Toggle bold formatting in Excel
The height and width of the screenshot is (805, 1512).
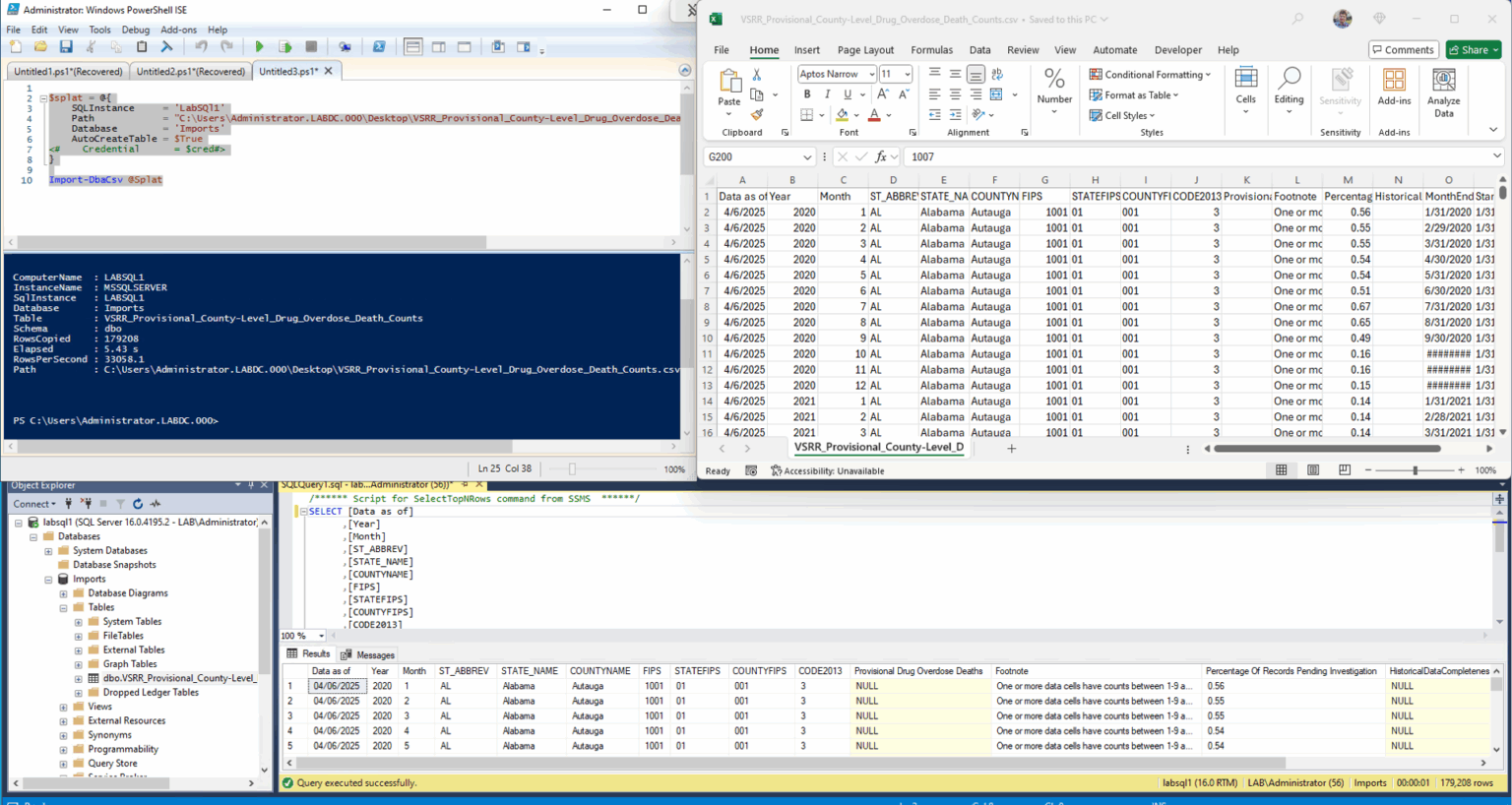click(x=805, y=93)
